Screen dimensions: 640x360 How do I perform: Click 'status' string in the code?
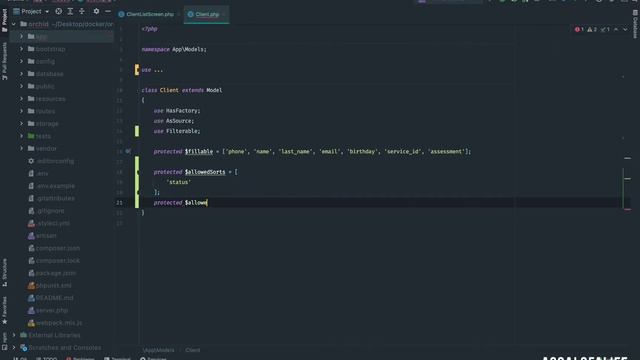click(x=178, y=182)
